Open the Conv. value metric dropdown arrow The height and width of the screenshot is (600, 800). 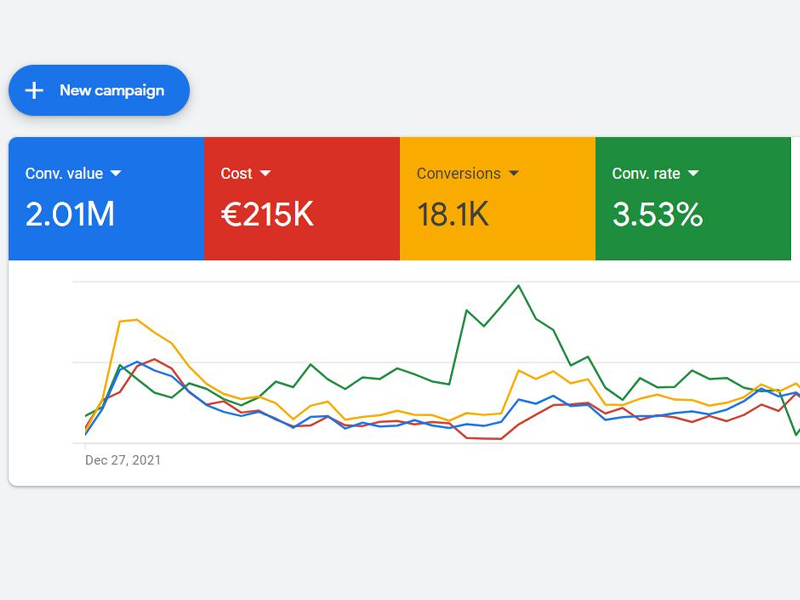click(116, 174)
